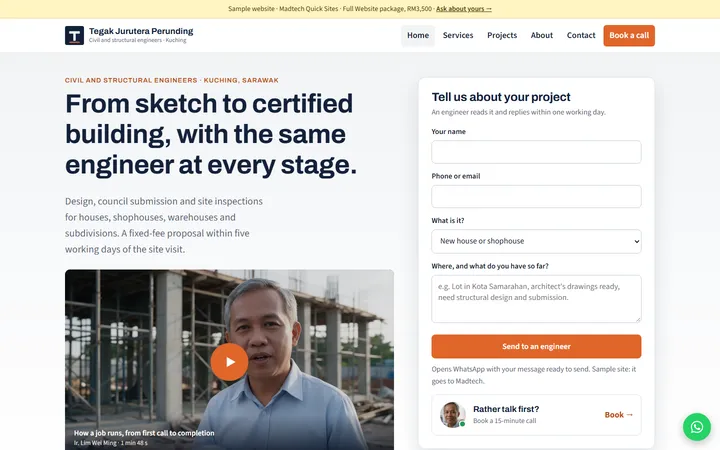Open the Contact page
The width and height of the screenshot is (720, 450).
tap(581, 35)
